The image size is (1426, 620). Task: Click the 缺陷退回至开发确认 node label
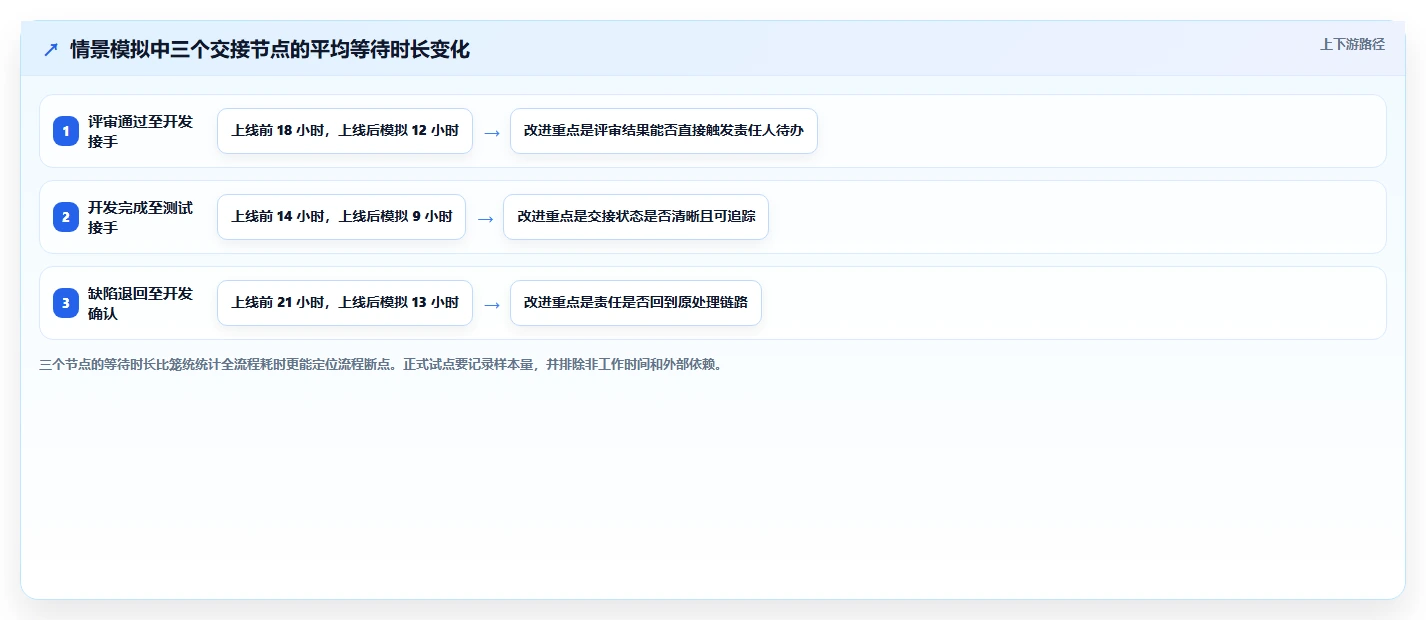pyautogui.click(x=140, y=303)
